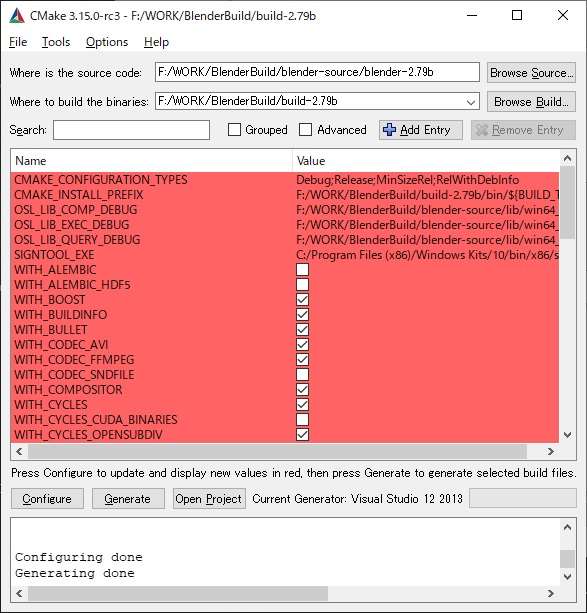
Task: Uncheck the WITH_CYCLES_OPENSUBDIV checkbox
Action: (302, 435)
